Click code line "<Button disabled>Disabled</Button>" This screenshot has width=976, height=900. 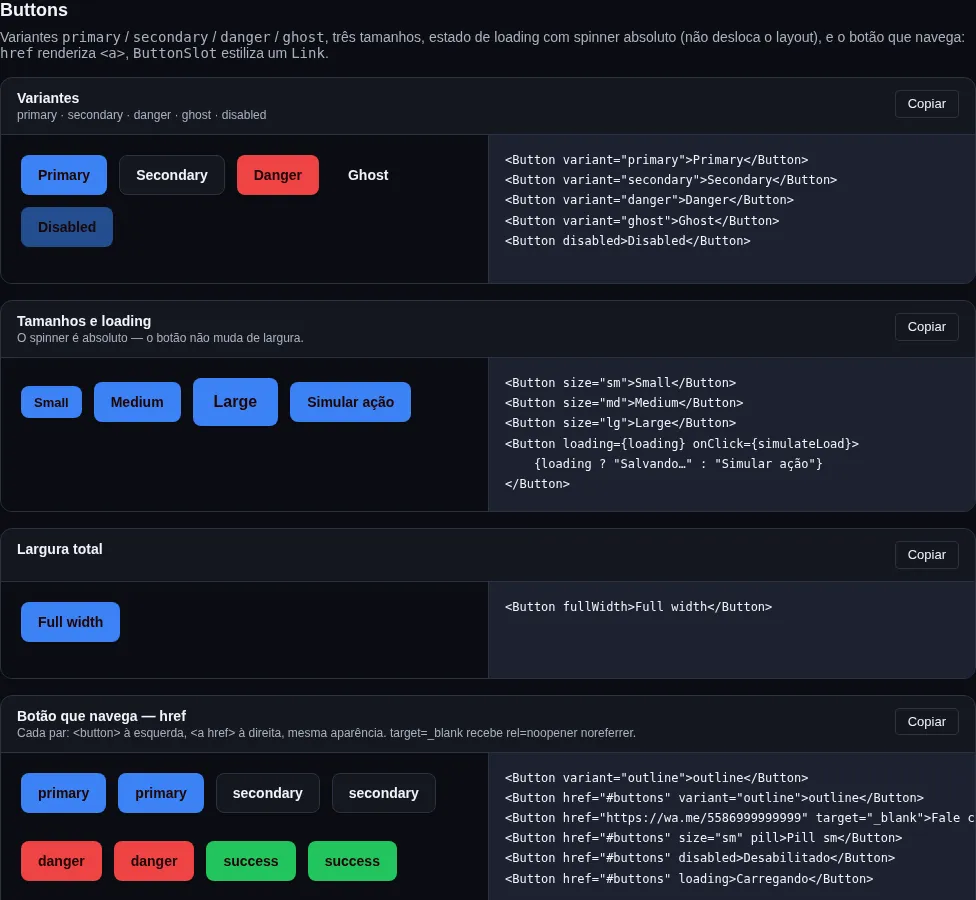point(627,240)
